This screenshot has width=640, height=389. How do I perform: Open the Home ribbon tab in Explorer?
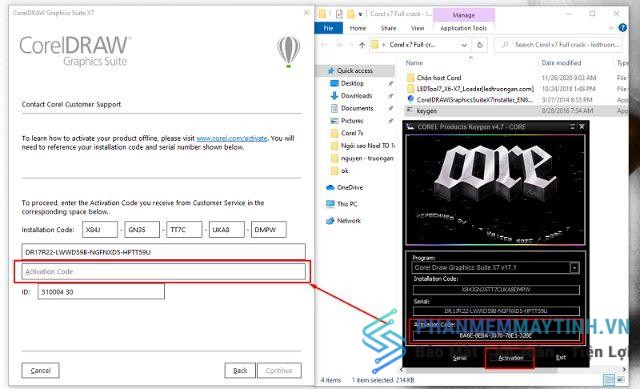pos(358,28)
